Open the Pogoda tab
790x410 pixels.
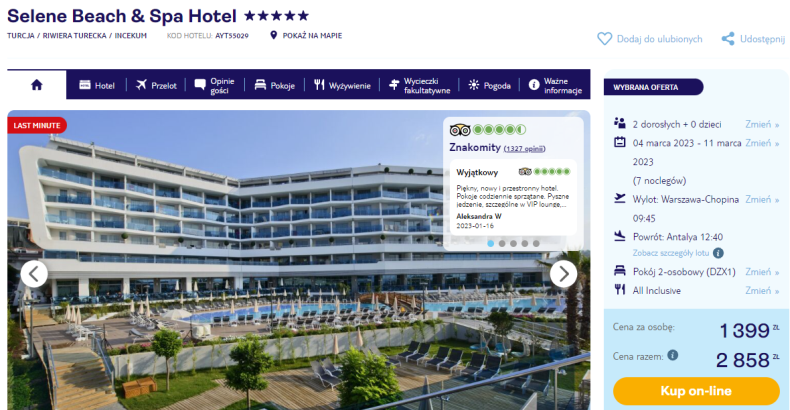pos(489,85)
